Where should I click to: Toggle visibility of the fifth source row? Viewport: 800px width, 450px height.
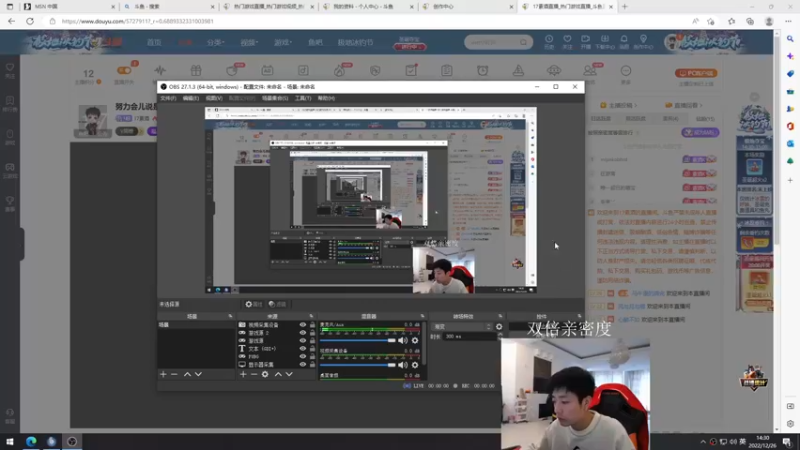point(303,357)
